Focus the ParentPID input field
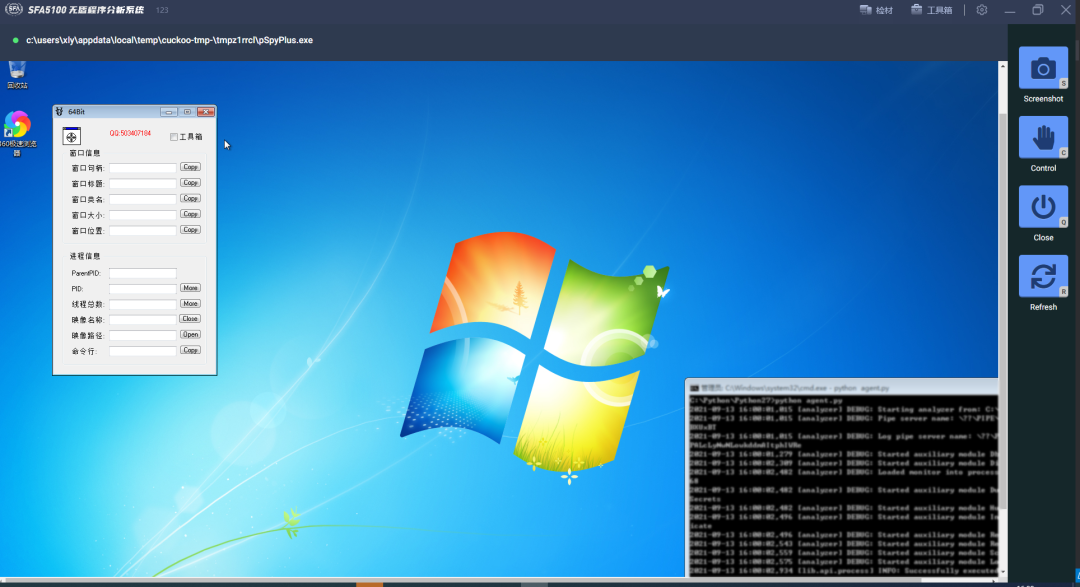The image size is (1080, 587). point(143,273)
